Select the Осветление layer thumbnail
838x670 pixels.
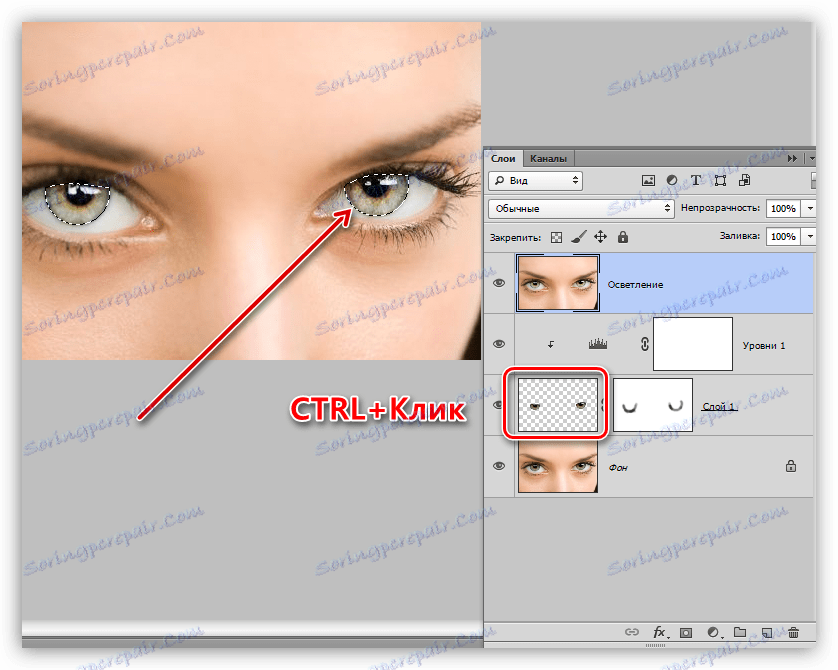coord(558,283)
